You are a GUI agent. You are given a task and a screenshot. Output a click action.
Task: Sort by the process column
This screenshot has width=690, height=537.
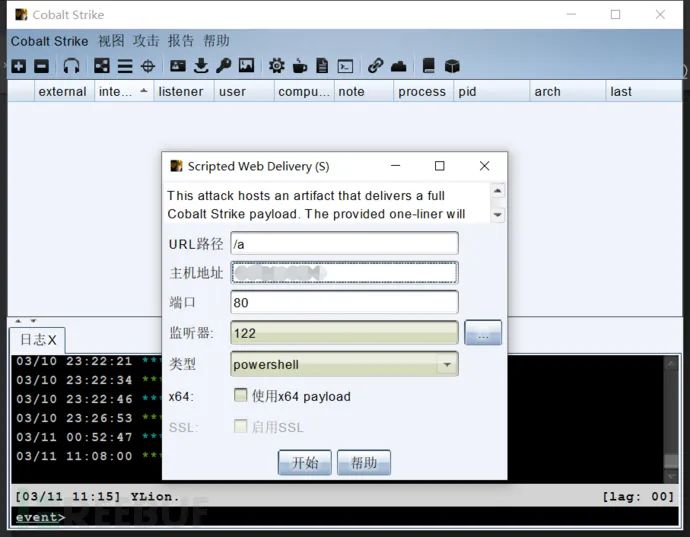(423, 92)
